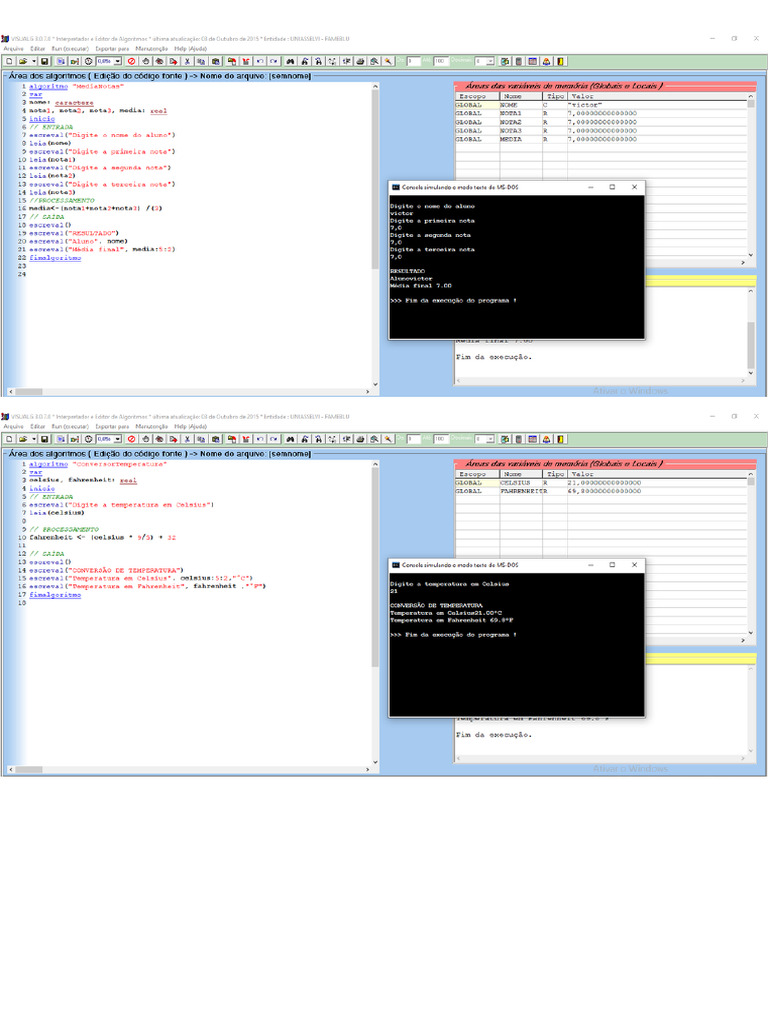
Task: Click calculator icon in bottom window toolbar
Action: 519,439
